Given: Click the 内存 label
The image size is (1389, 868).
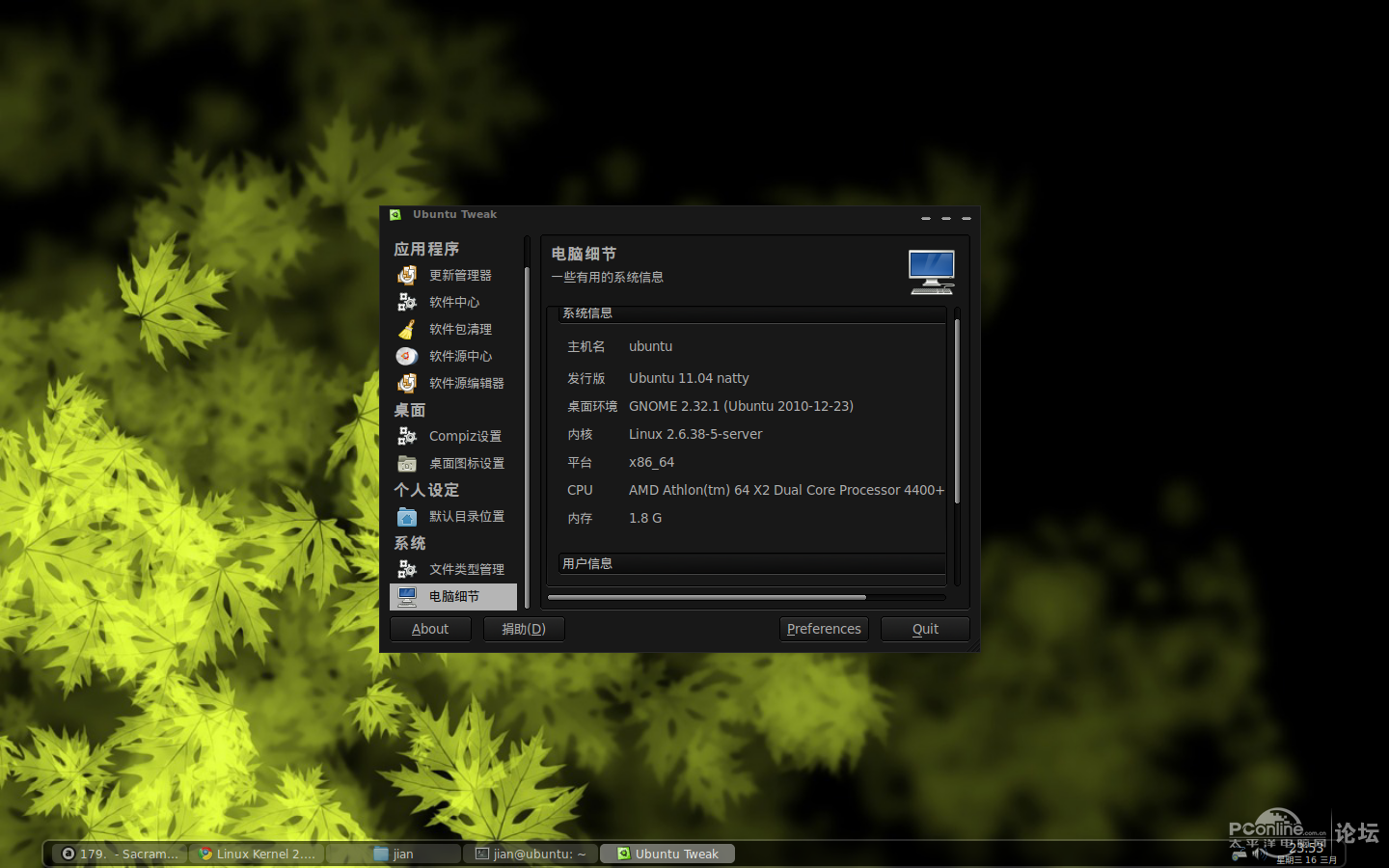Looking at the screenshot, I should tap(580, 518).
